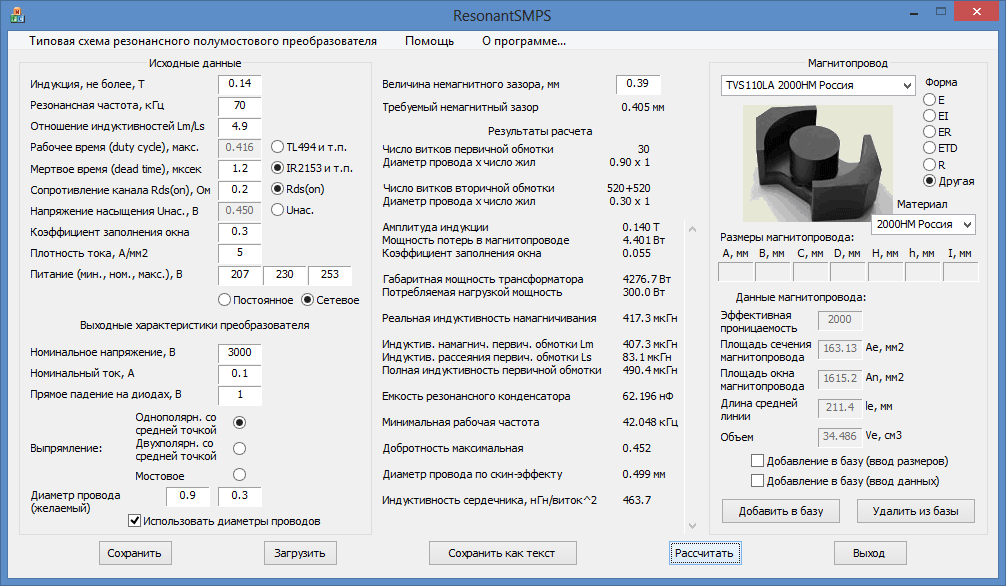The width and height of the screenshot is (1006, 586).
Task: Click Удалить из базы button
Action: 916,511
